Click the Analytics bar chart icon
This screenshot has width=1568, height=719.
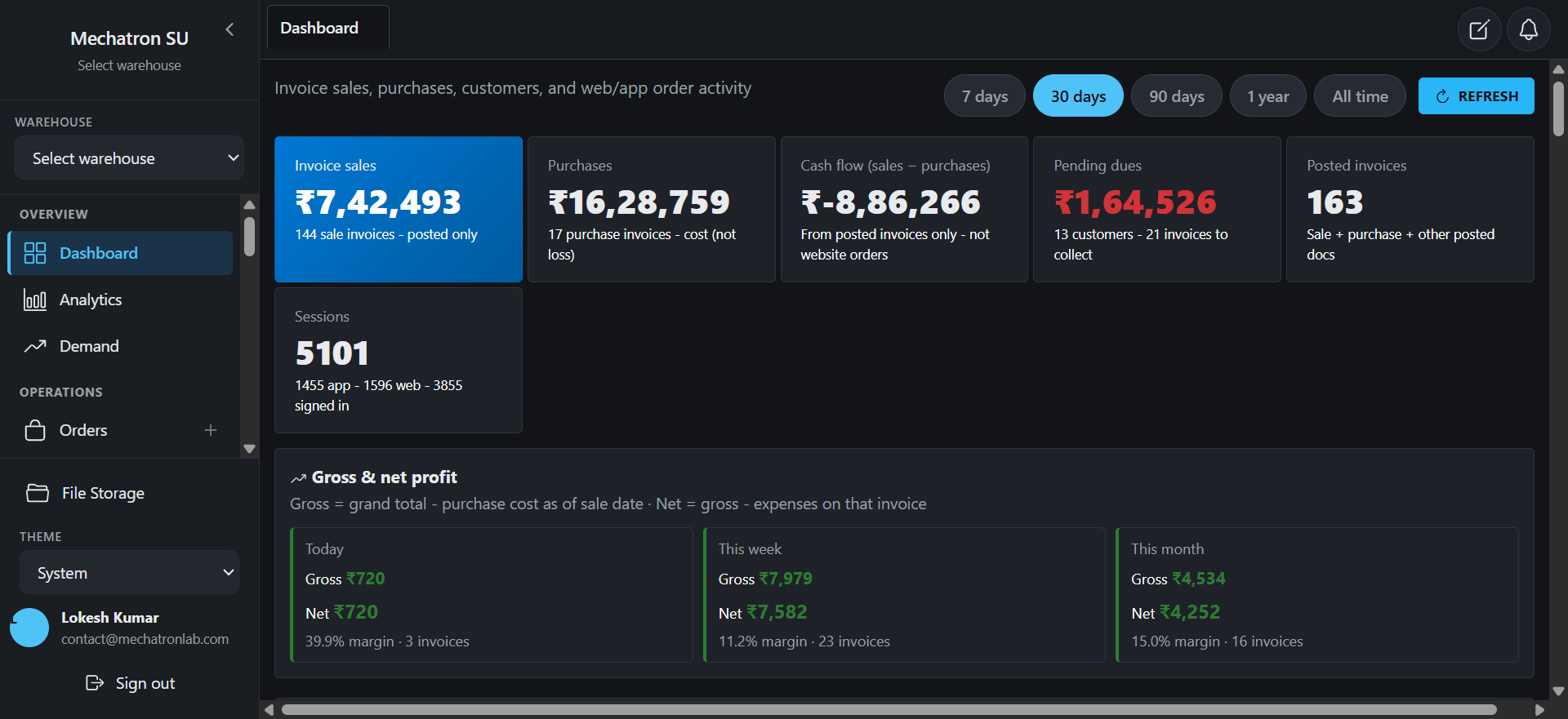(x=35, y=300)
